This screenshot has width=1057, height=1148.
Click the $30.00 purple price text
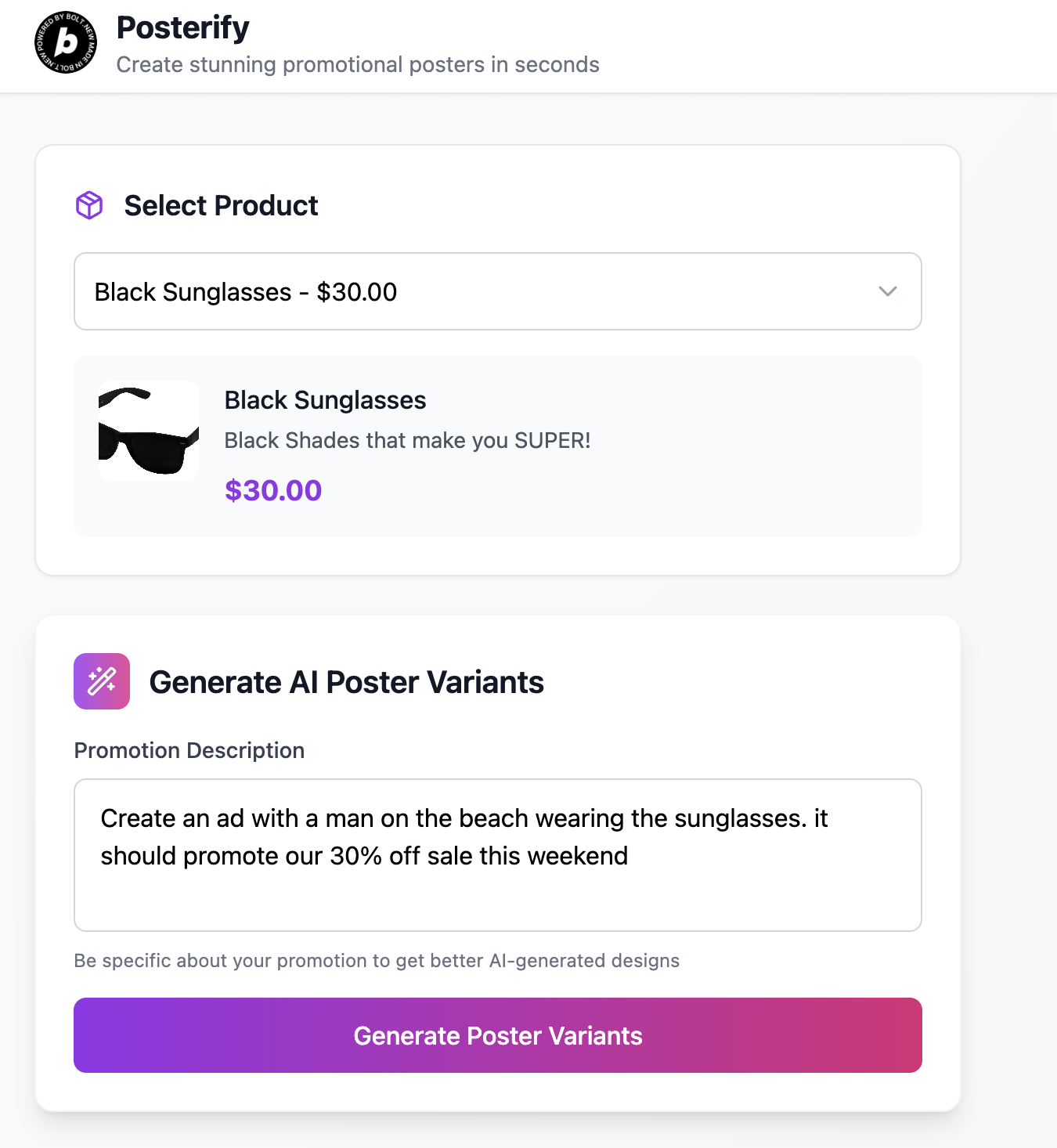point(273,490)
